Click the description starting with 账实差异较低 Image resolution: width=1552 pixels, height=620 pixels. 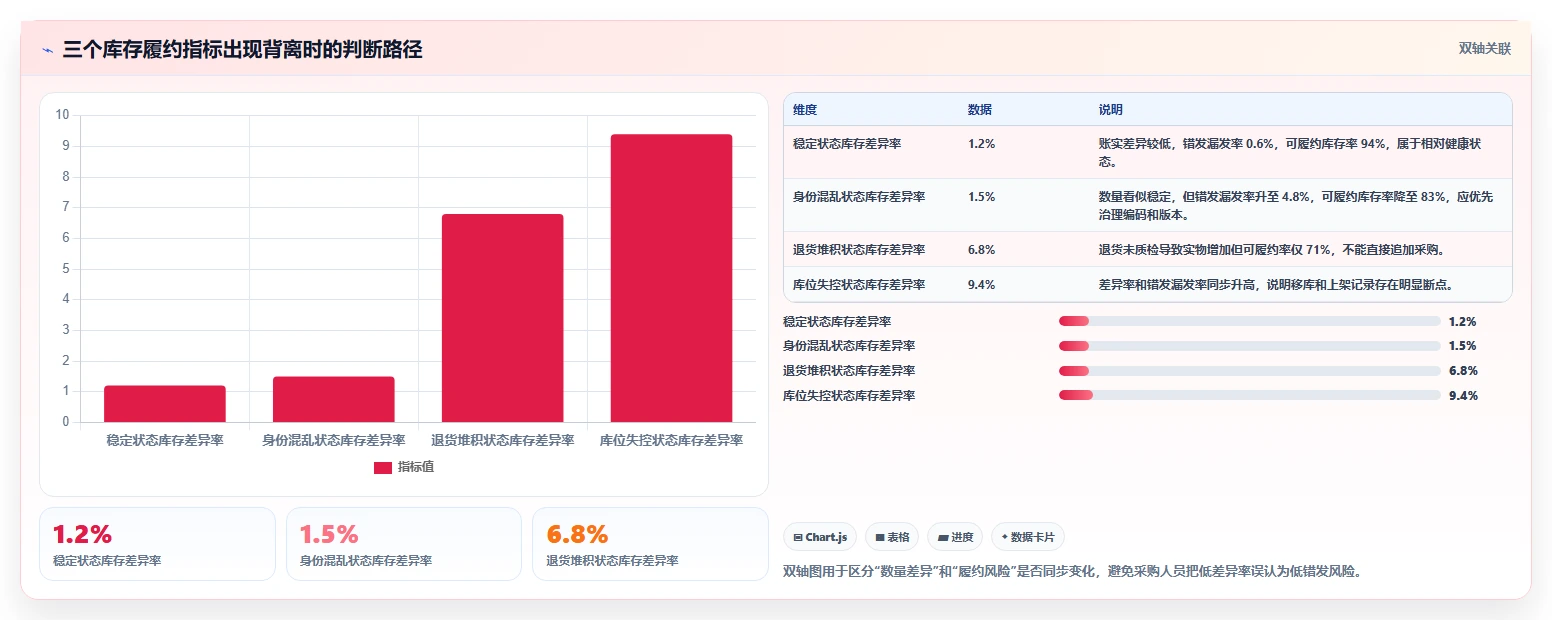pyautogui.click(x=1291, y=152)
